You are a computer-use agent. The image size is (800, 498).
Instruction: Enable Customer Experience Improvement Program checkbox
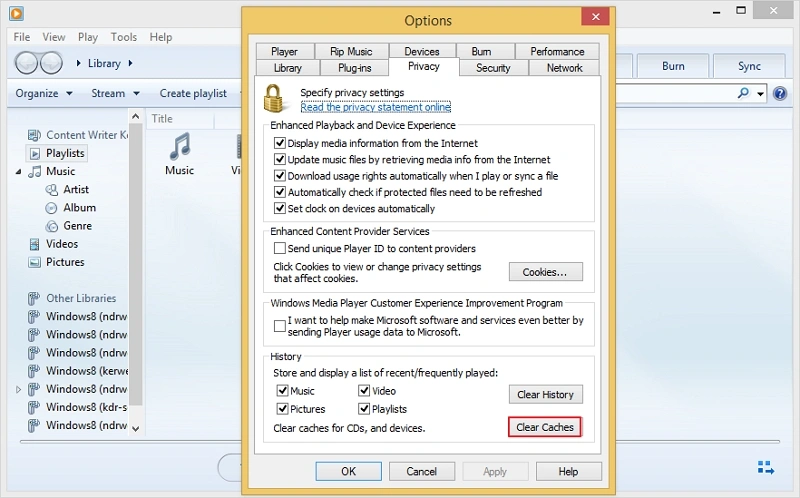point(280,326)
